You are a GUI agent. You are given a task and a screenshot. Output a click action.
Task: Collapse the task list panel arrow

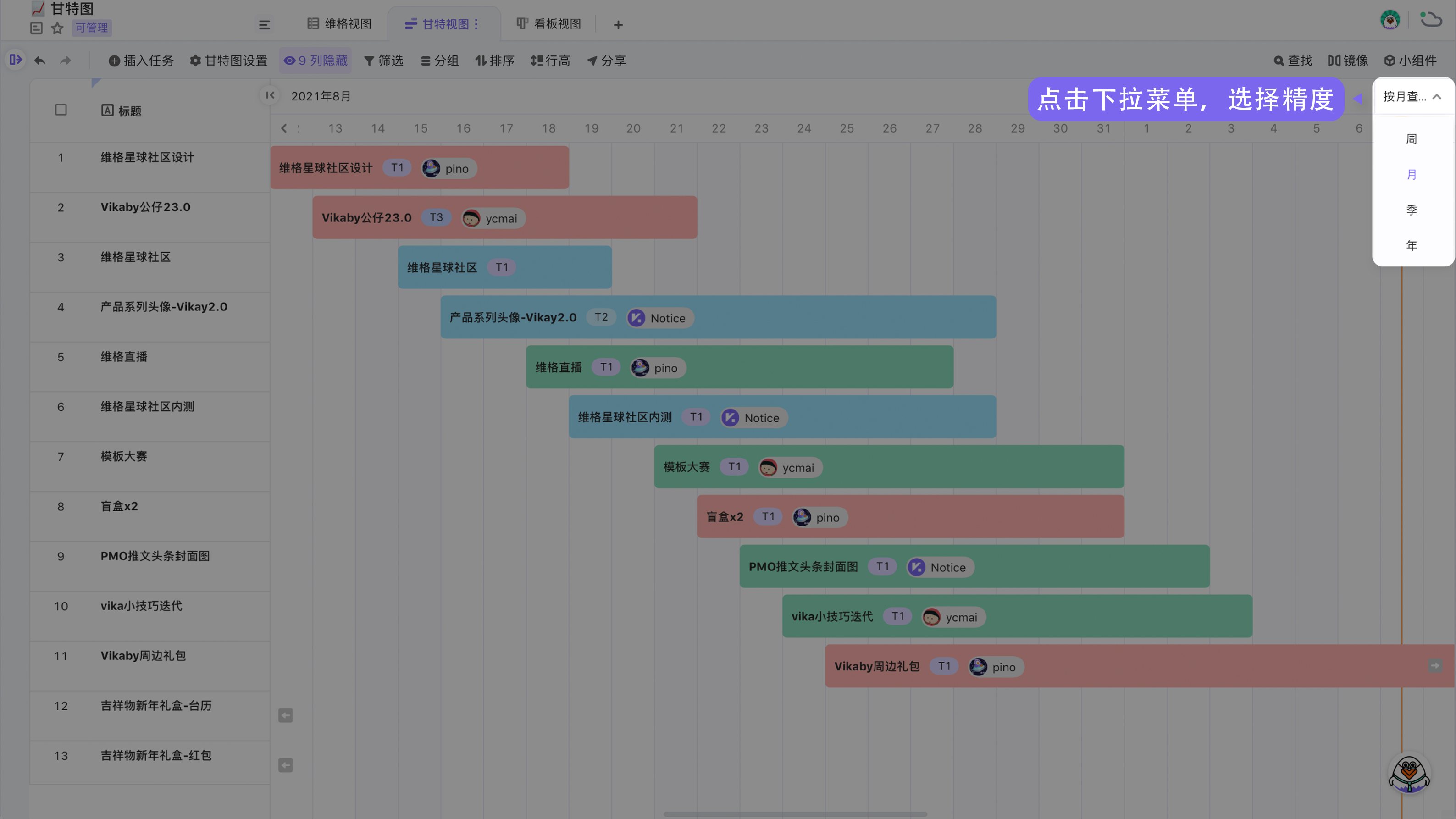click(270, 95)
